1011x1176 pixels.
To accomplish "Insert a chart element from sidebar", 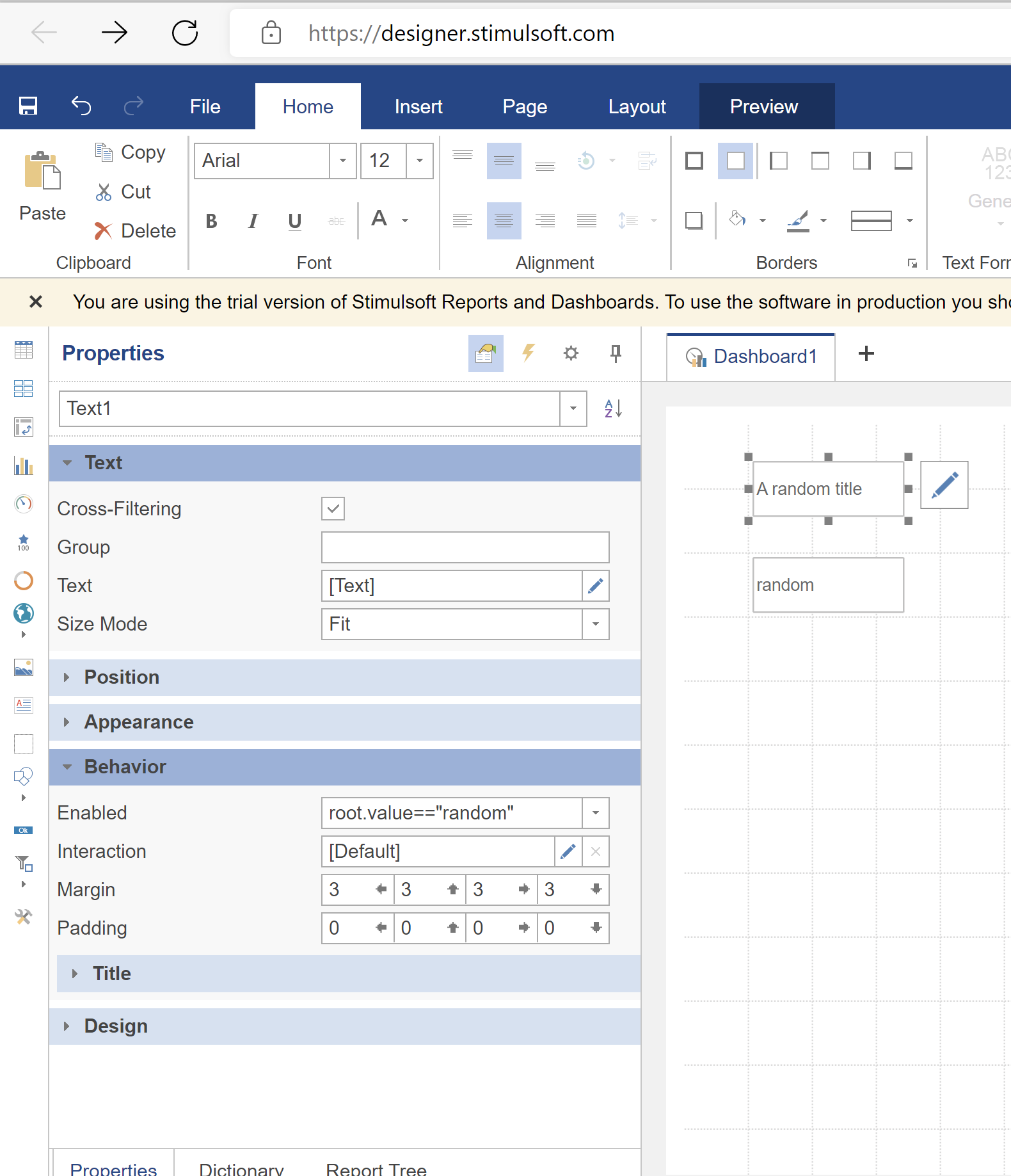I will pos(24,465).
